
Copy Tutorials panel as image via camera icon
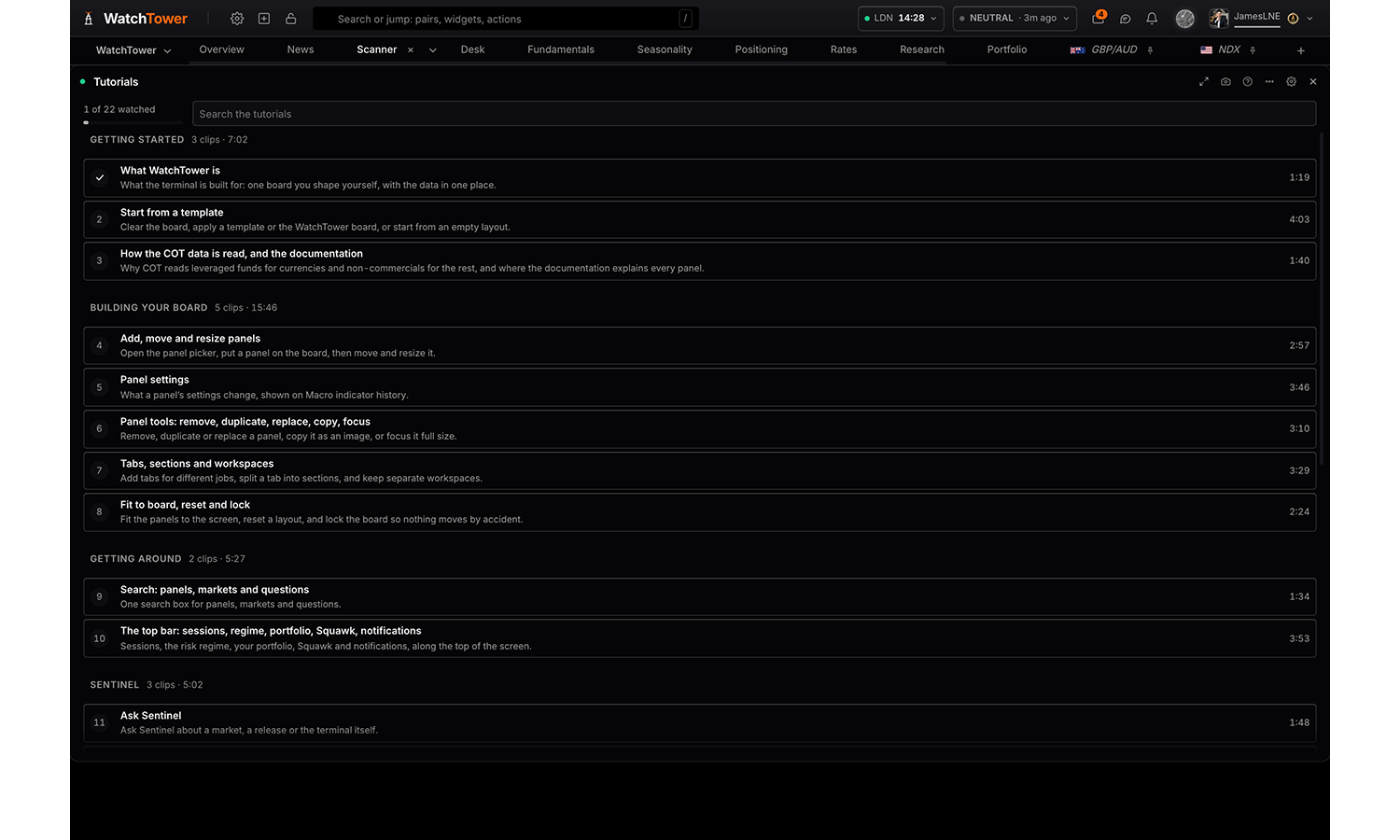pyautogui.click(x=1225, y=82)
